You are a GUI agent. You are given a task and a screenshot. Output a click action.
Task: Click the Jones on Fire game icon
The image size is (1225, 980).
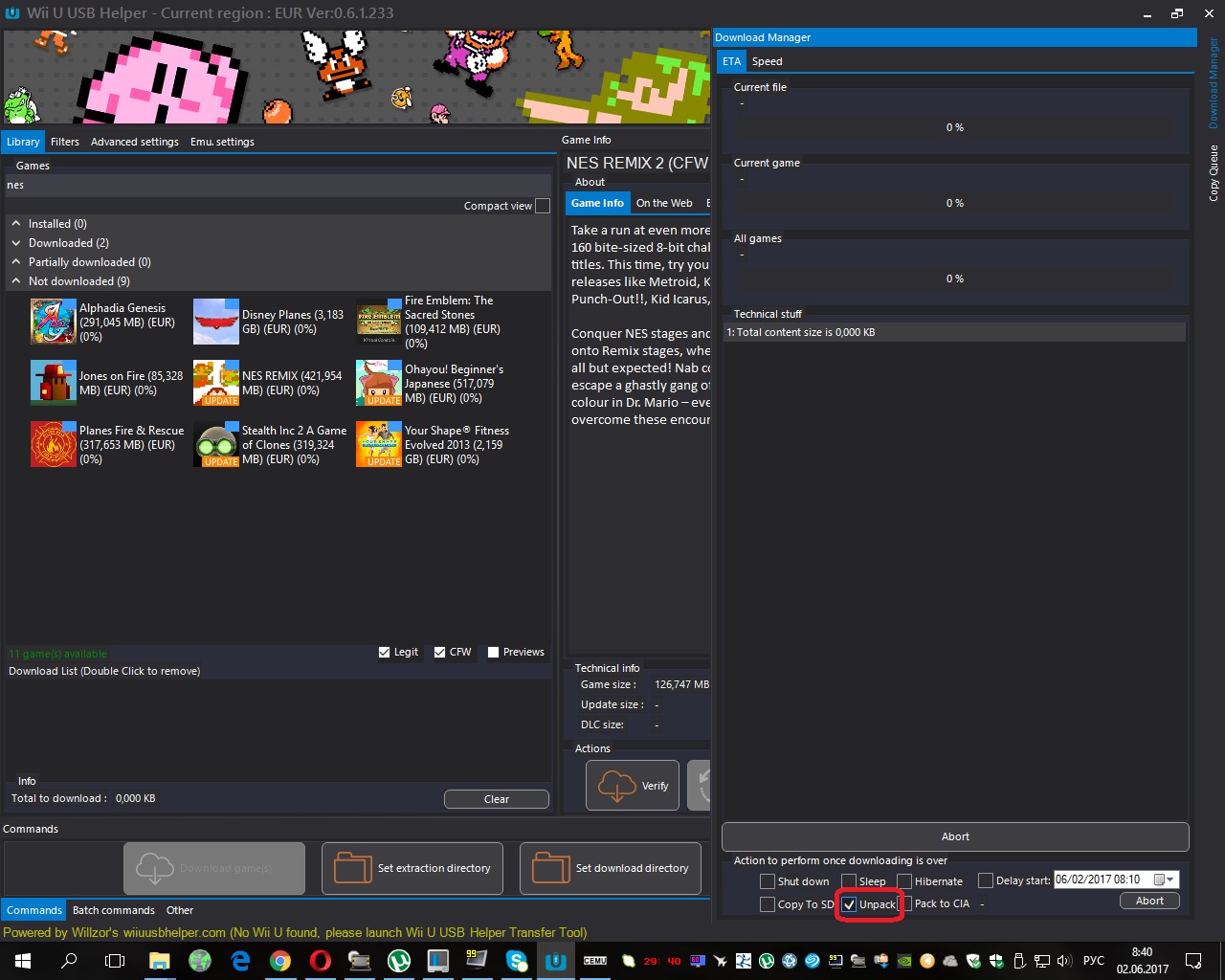point(54,383)
